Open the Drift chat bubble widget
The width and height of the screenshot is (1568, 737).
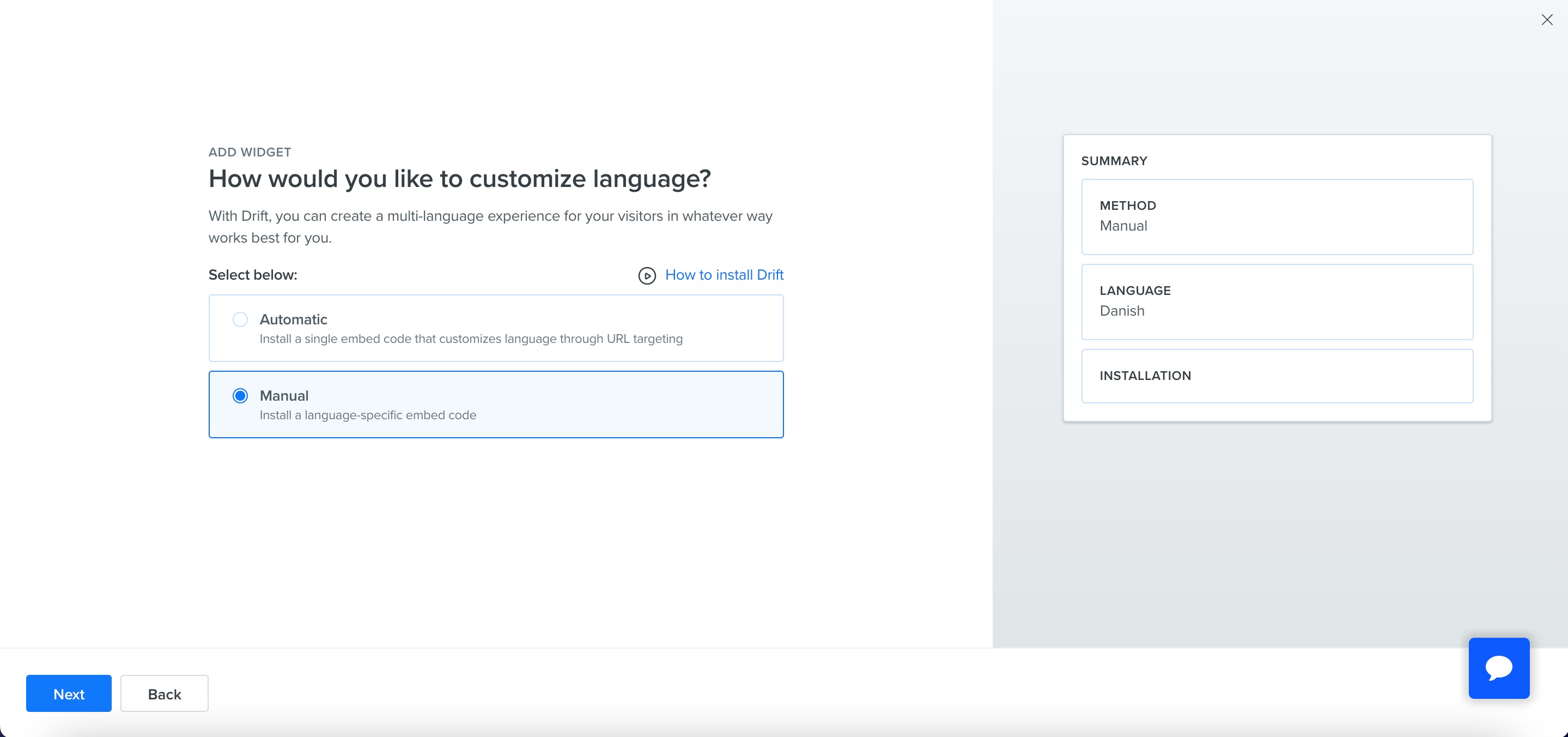[x=1499, y=668]
